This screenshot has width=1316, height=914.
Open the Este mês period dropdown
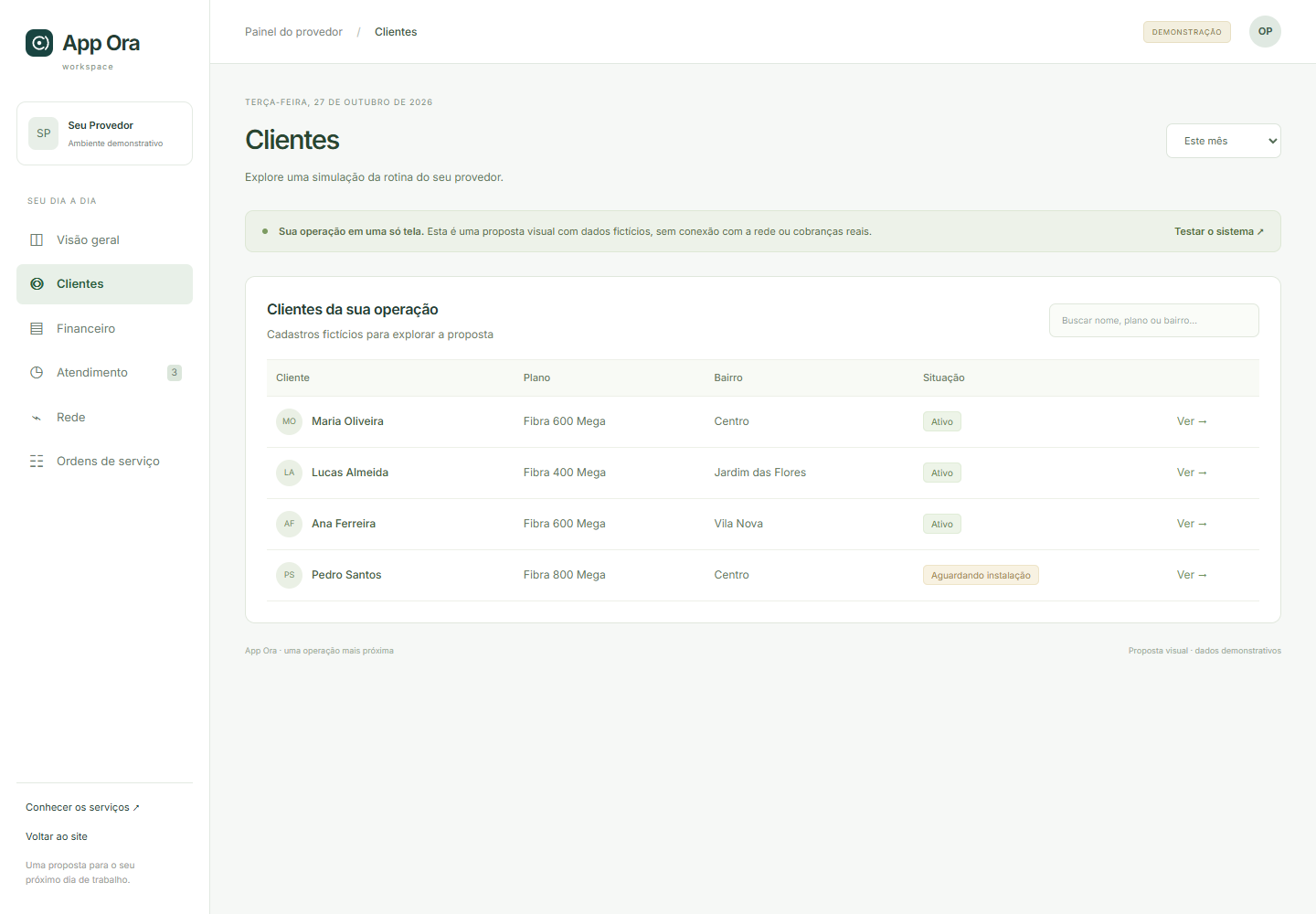pyautogui.click(x=1223, y=141)
